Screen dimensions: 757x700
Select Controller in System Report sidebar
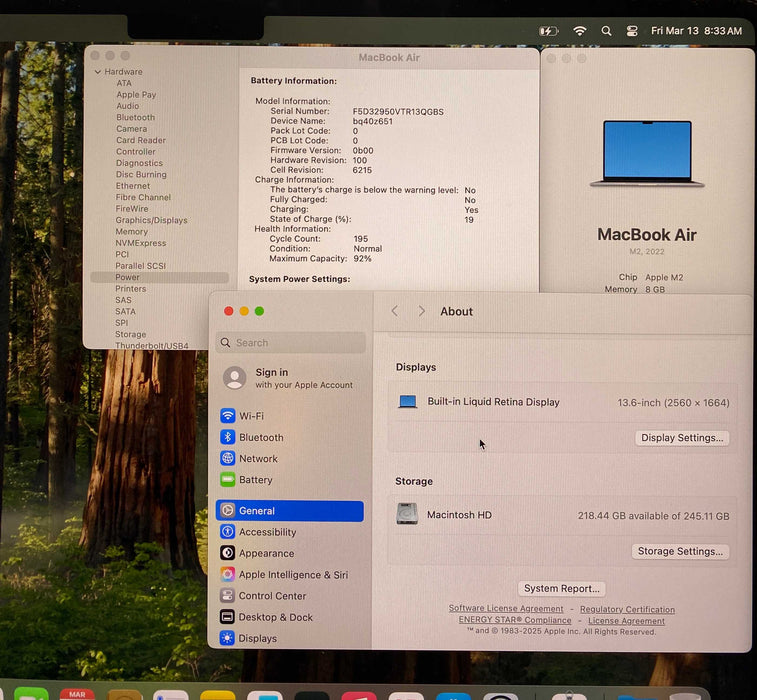136,152
